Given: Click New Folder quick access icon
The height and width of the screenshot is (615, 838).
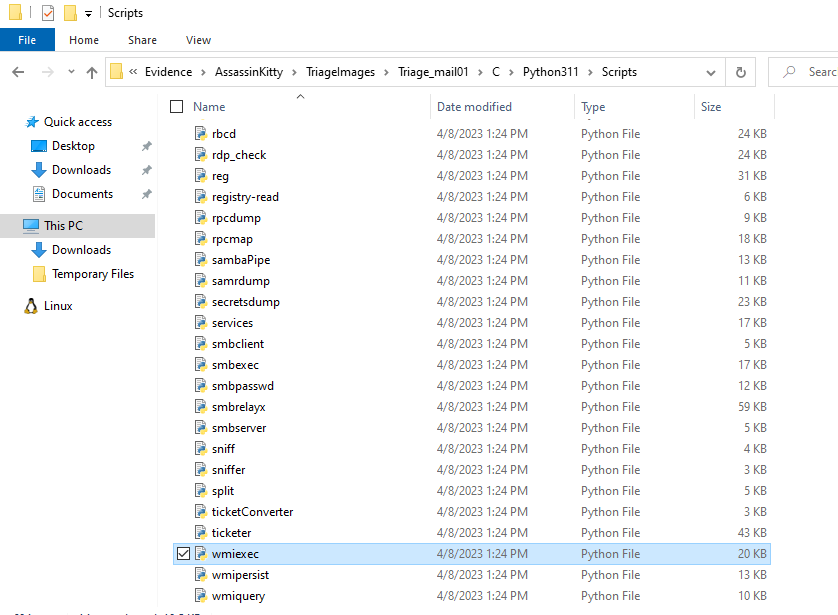Looking at the screenshot, I should pyautogui.click(x=70, y=12).
